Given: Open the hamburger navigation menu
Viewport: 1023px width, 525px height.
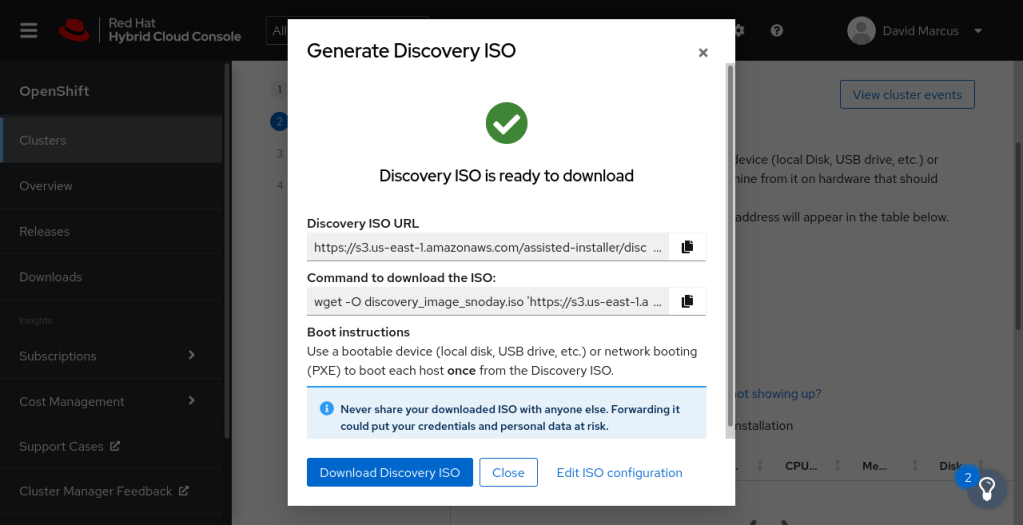Looking at the screenshot, I should 28,30.
